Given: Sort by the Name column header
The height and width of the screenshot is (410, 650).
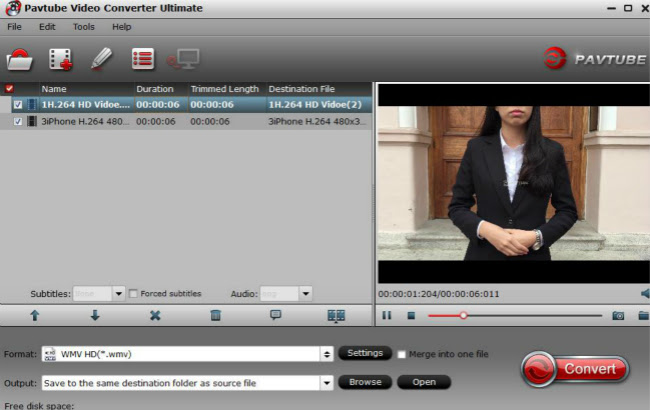Looking at the screenshot, I should pos(54,89).
